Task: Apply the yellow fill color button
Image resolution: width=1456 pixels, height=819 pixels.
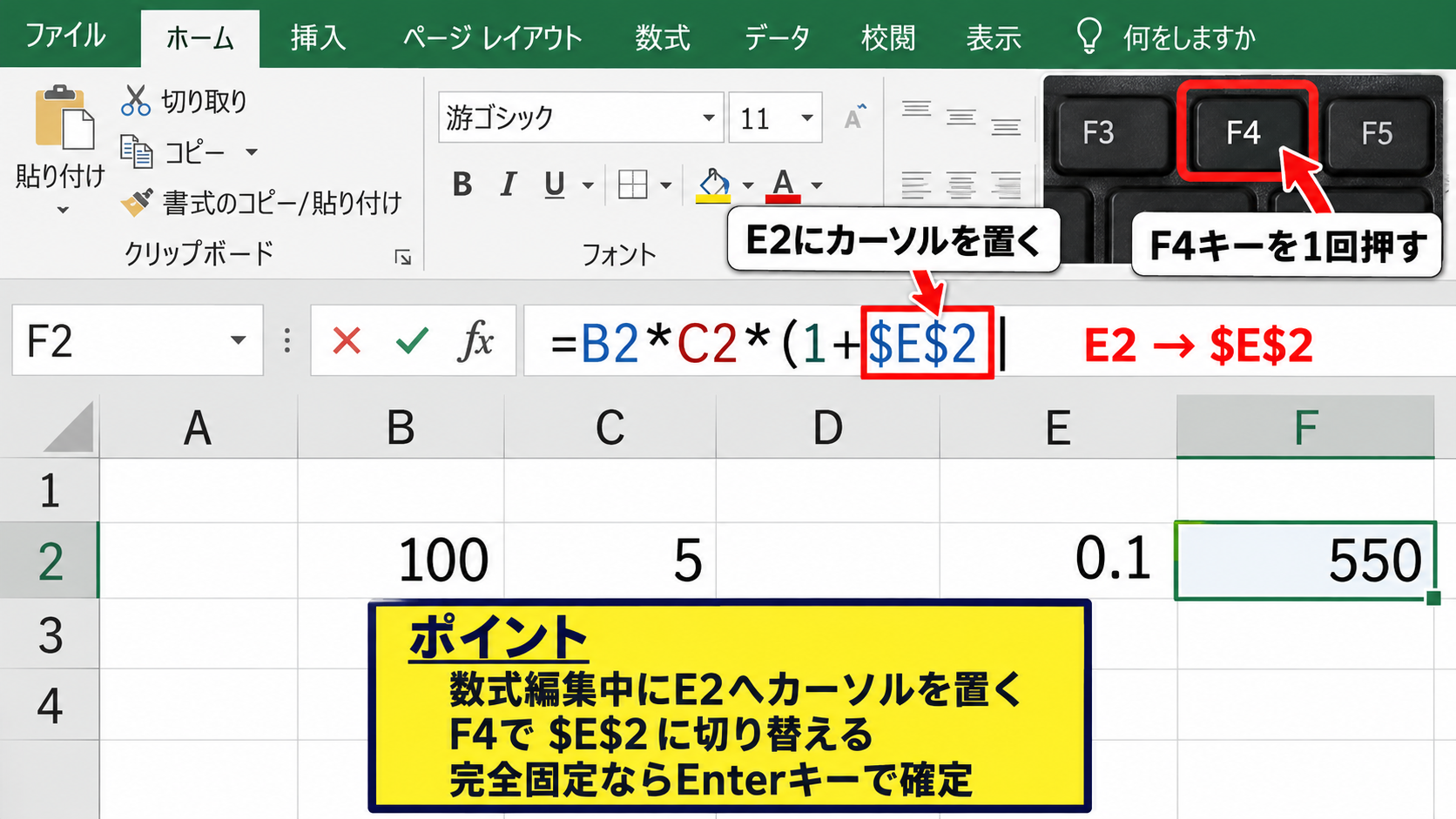Action: (x=713, y=185)
